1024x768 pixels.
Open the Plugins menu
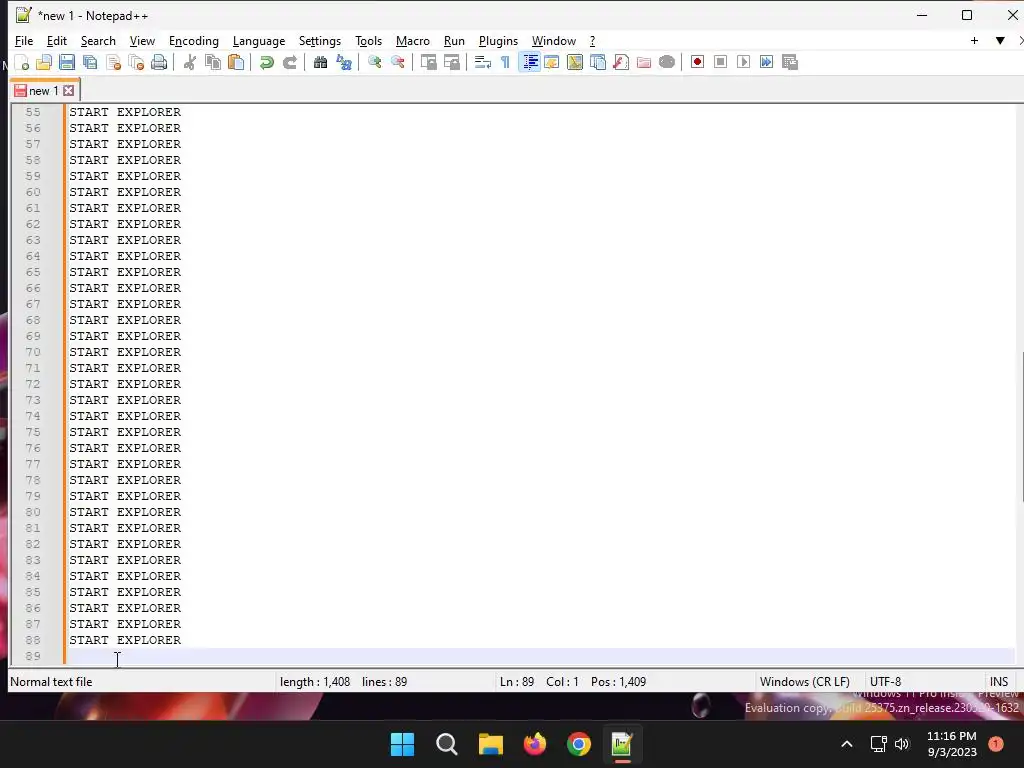tap(498, 40)
